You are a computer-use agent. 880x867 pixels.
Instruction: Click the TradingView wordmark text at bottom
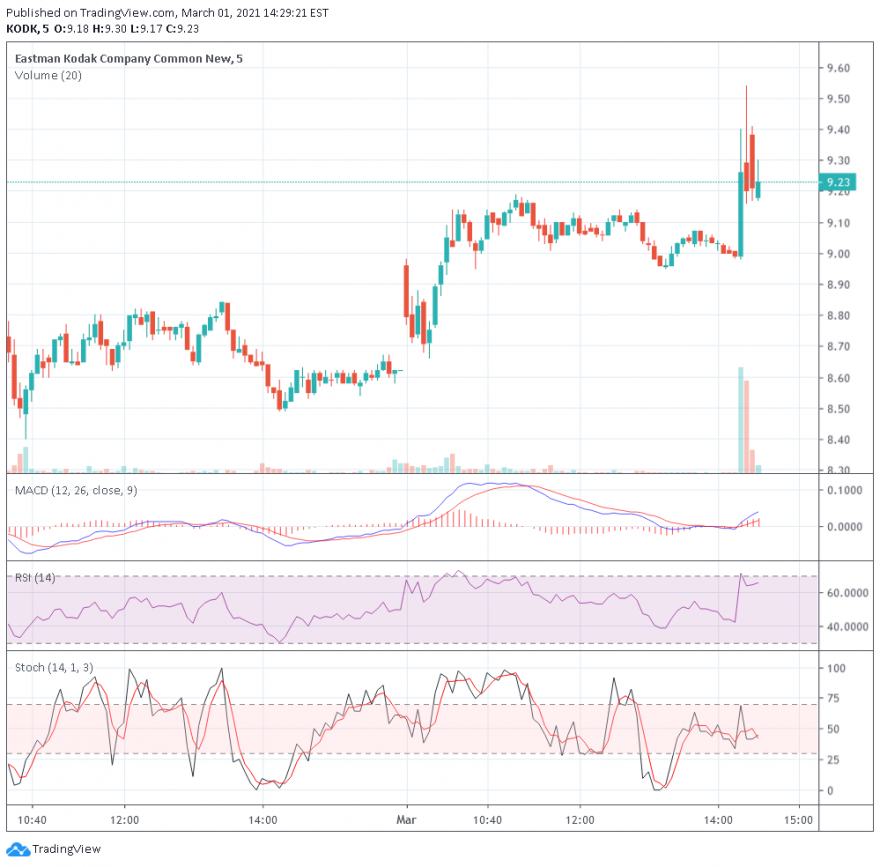[x=66, y=849]
